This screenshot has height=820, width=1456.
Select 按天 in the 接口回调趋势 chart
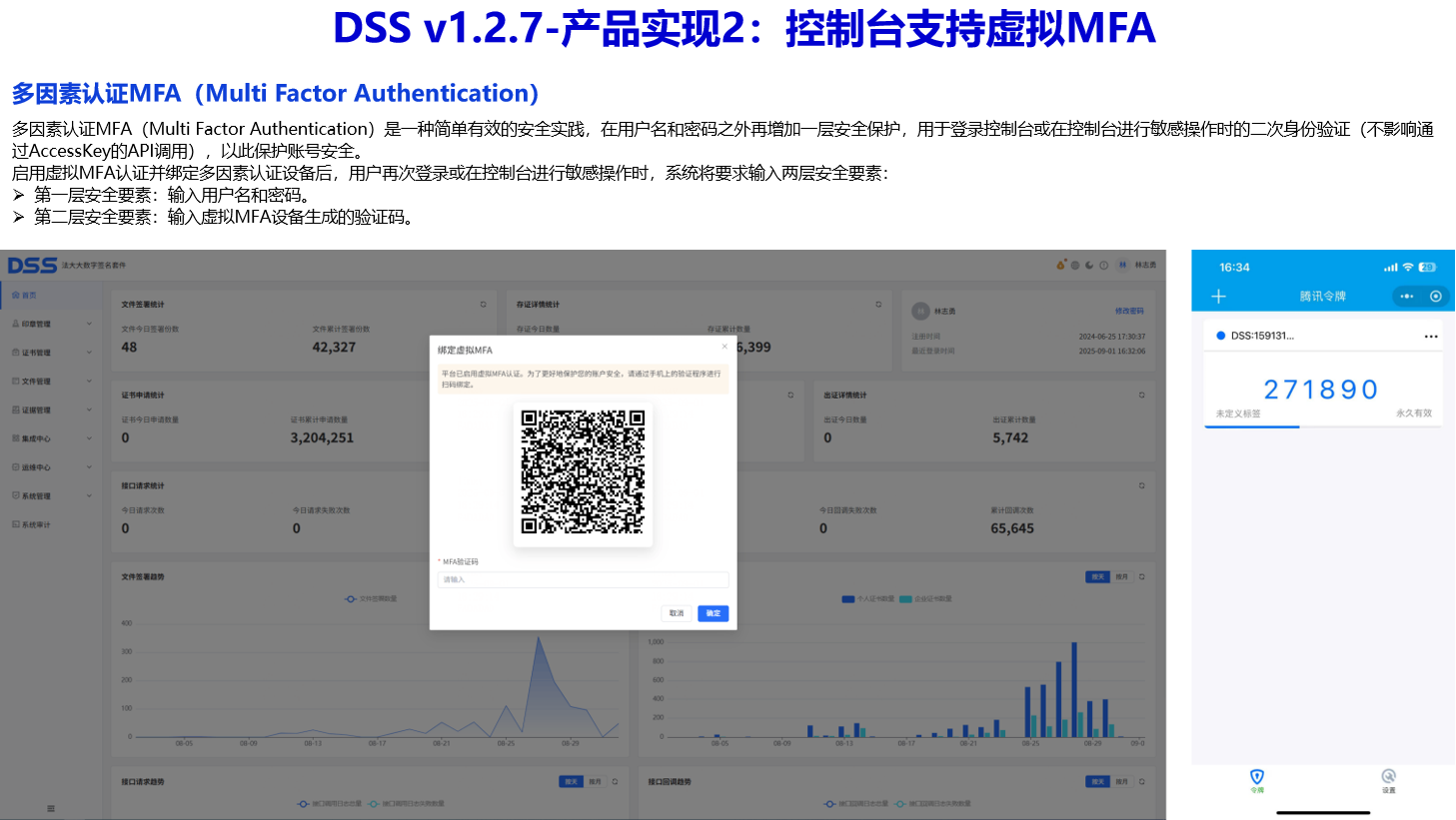point(1097,782)
